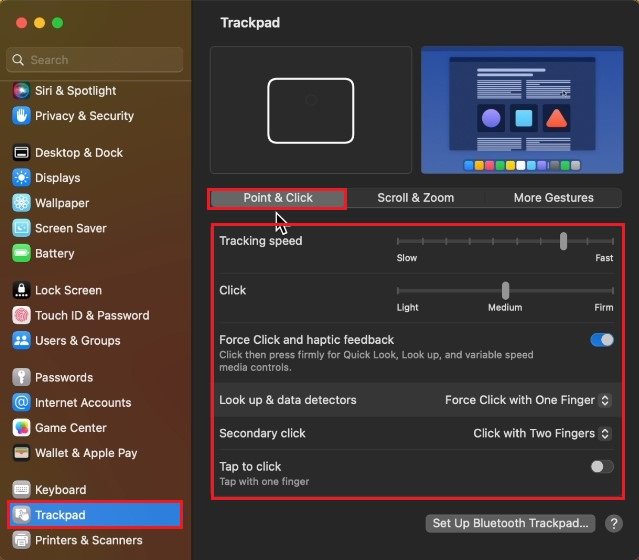Click the Privacy & Security hand icon
This screenshot has height=560, width=639.
(x=22, y=116)
